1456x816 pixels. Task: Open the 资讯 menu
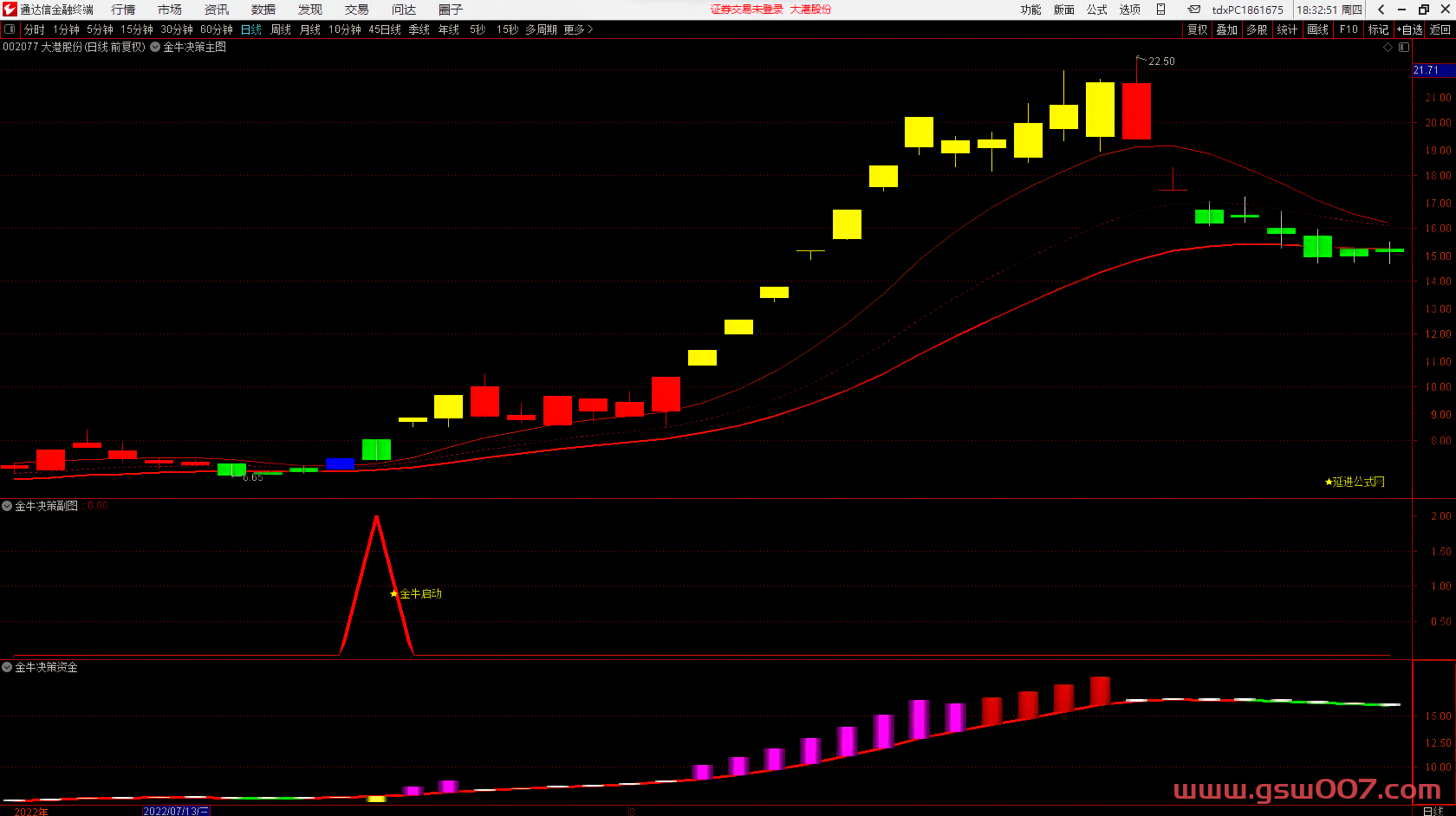[217, 10]
